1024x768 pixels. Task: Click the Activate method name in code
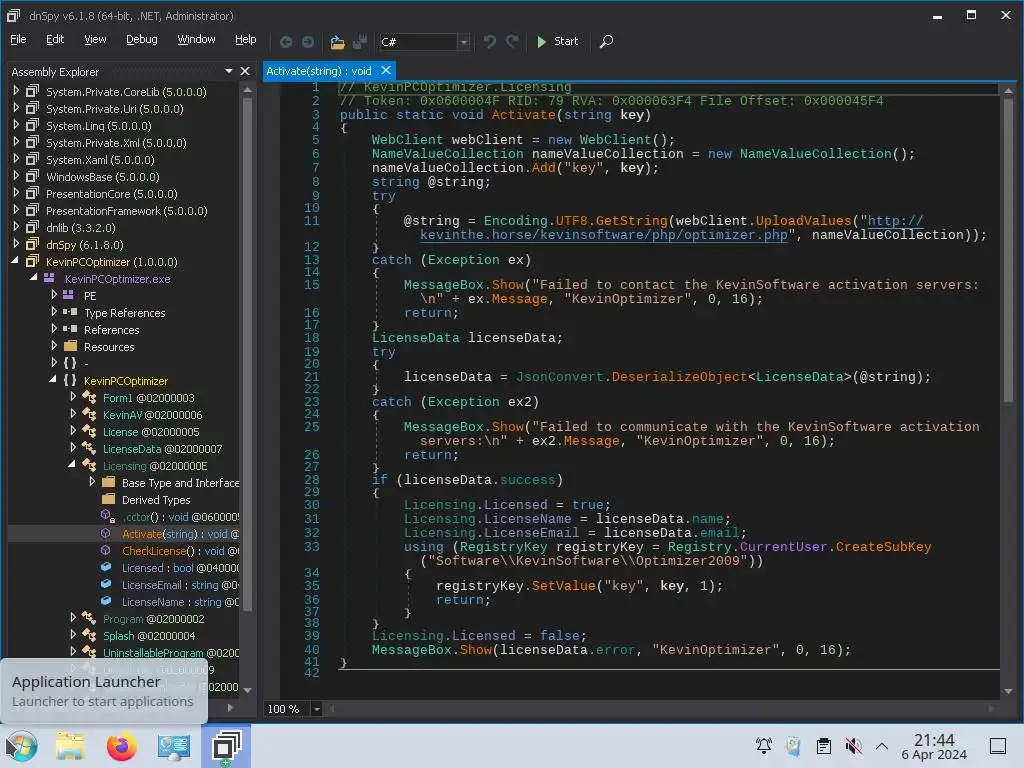523,115
